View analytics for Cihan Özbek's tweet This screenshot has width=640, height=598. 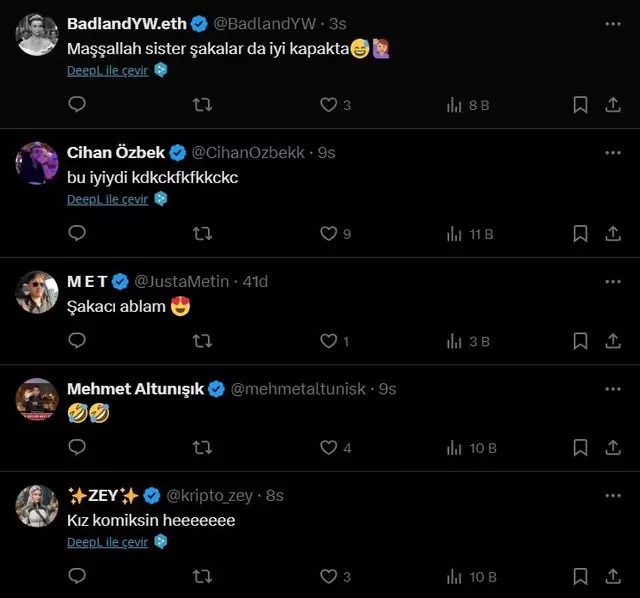tap(469, 233)
